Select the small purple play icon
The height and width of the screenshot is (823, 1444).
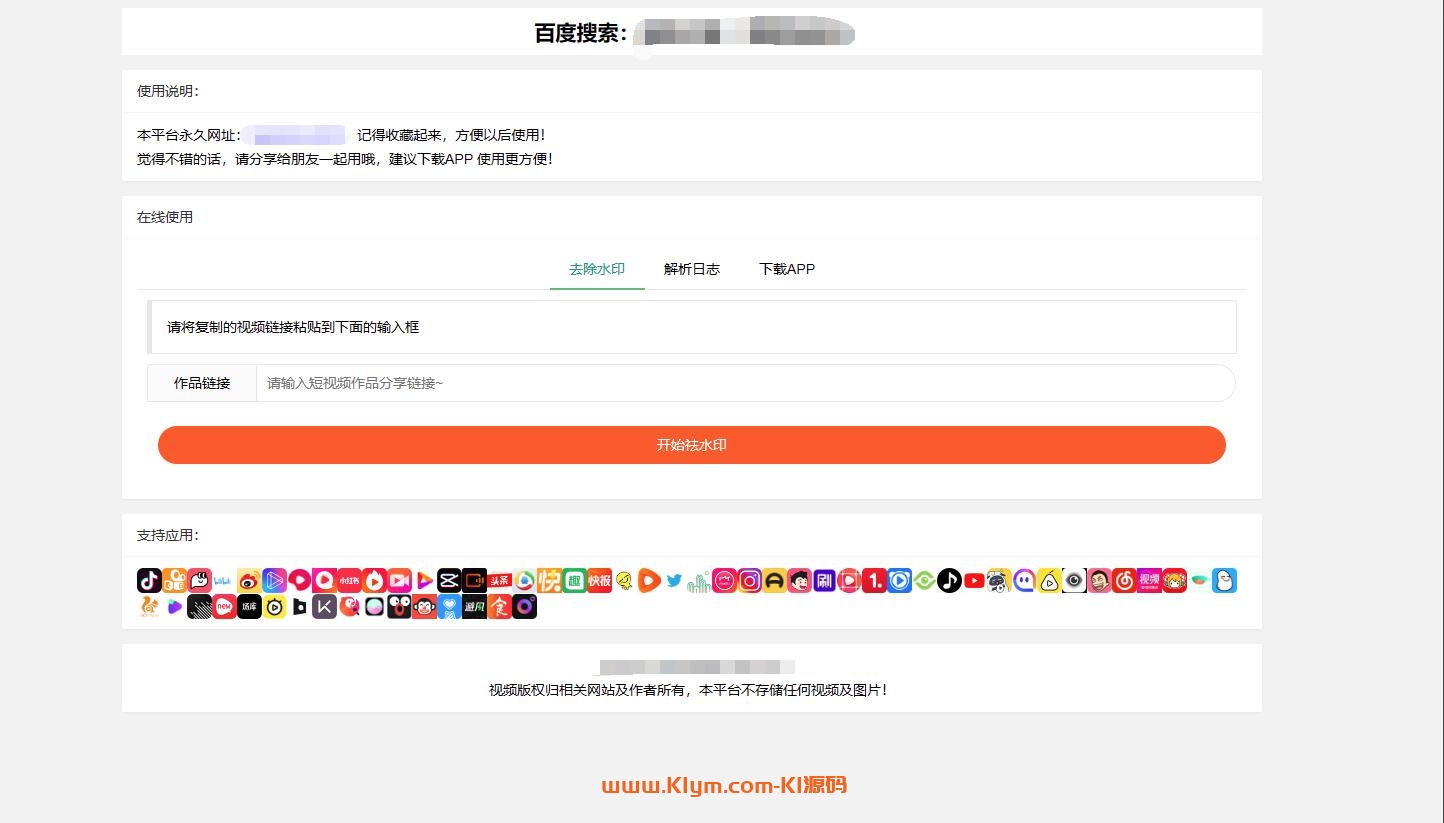pyautogui.click(x=174, y=606)
